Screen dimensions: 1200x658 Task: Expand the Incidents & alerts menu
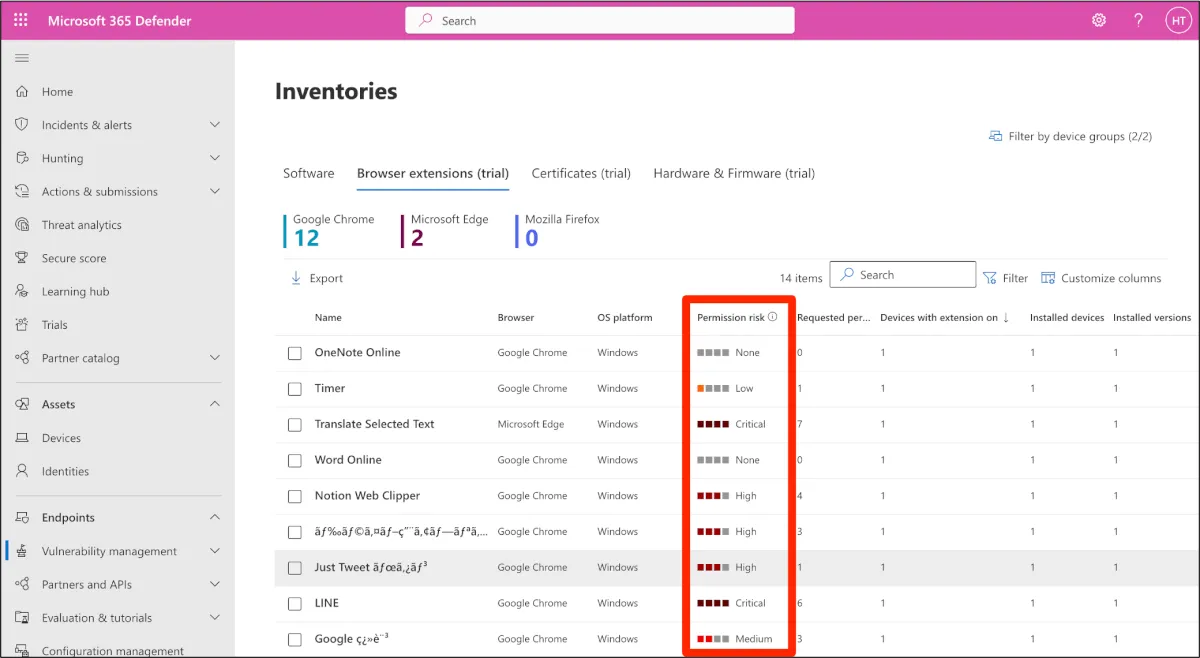[215, 125]
